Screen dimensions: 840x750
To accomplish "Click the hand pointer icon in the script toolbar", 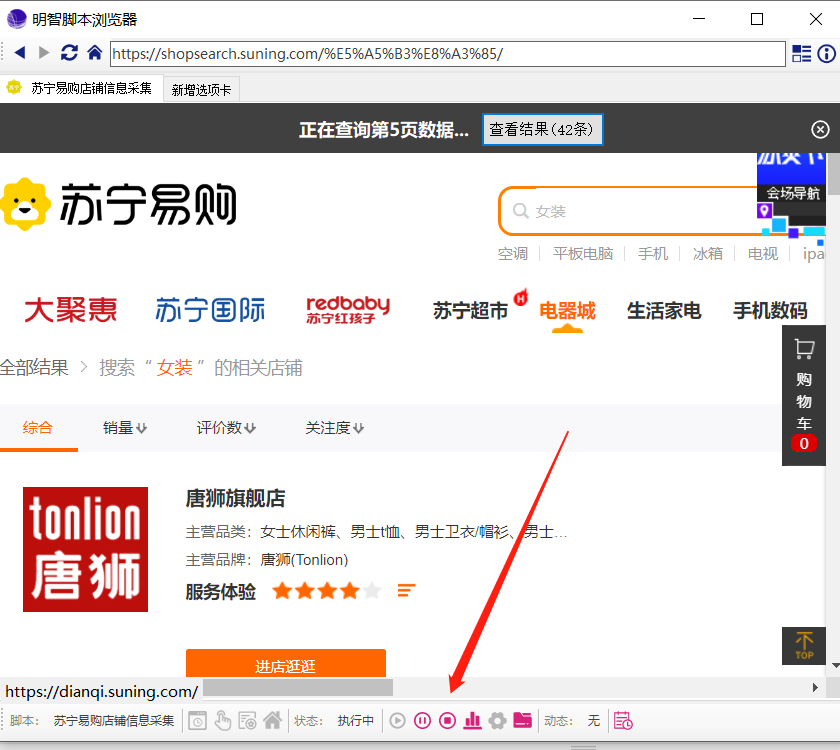I will click(222, 721).
